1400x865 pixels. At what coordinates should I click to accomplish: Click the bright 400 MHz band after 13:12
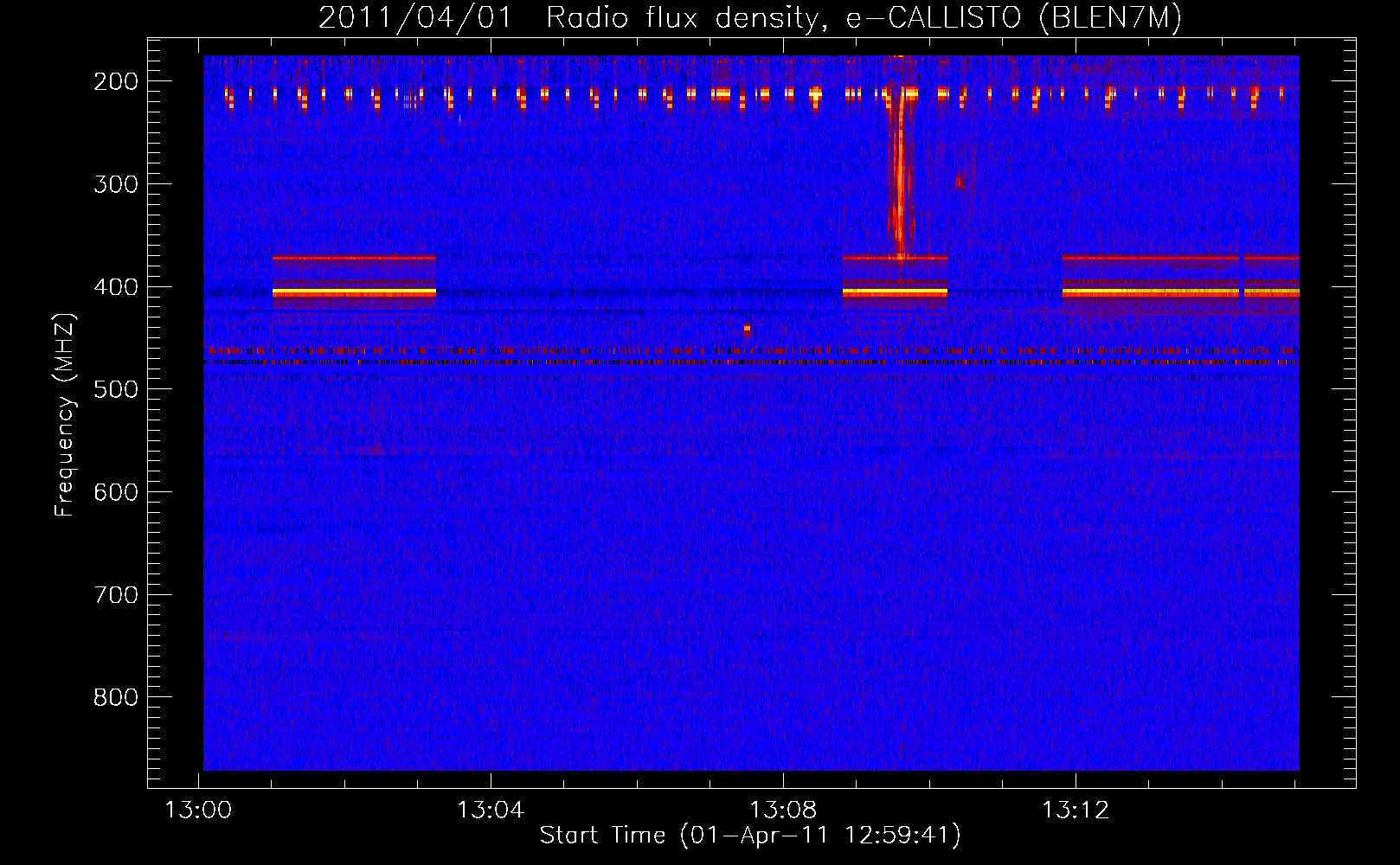click(1180, 293)
